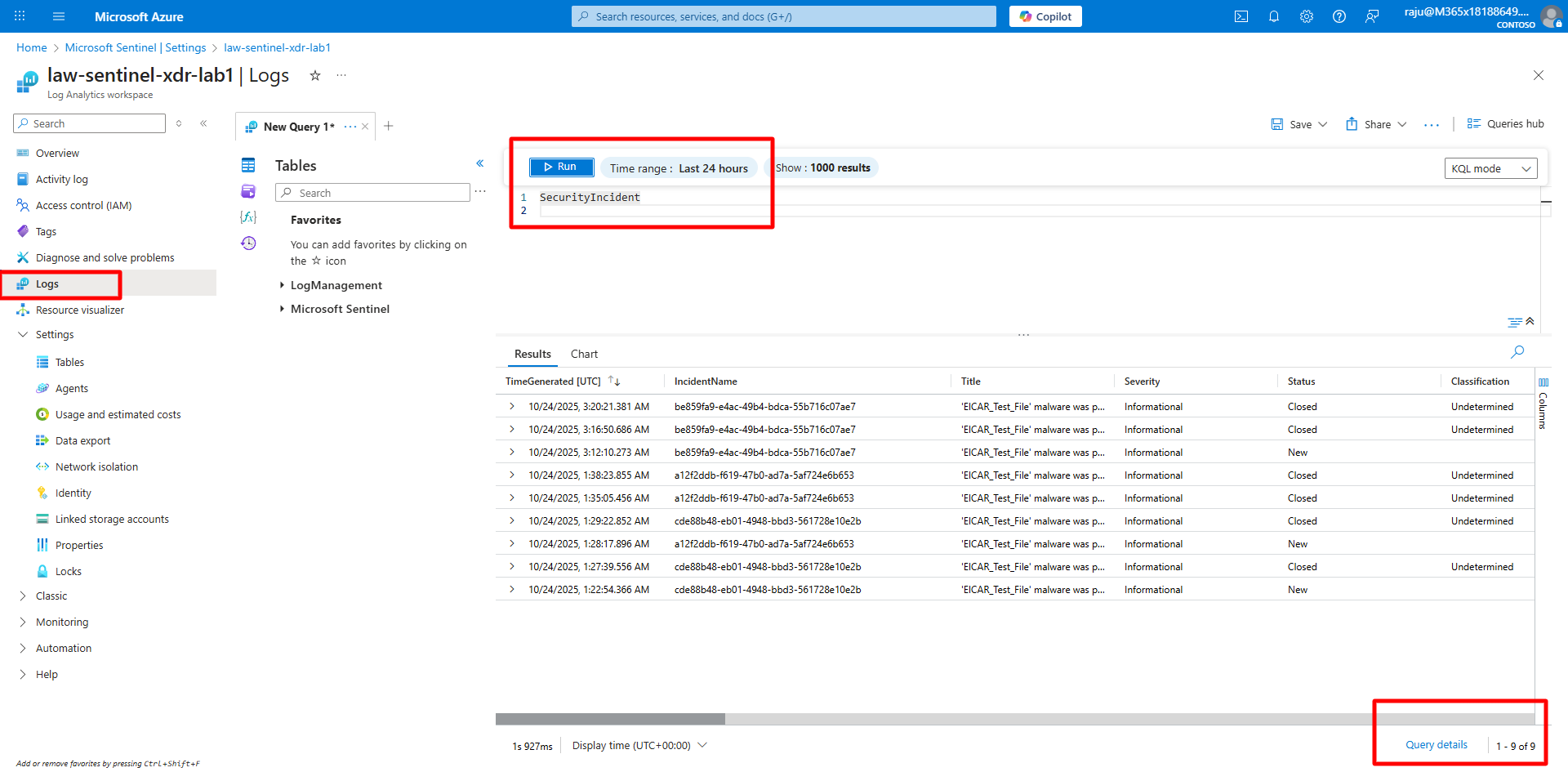Change Display time UTC dropdown
The height and width of the screenshot is (772, 1568).
click(639, 746)
